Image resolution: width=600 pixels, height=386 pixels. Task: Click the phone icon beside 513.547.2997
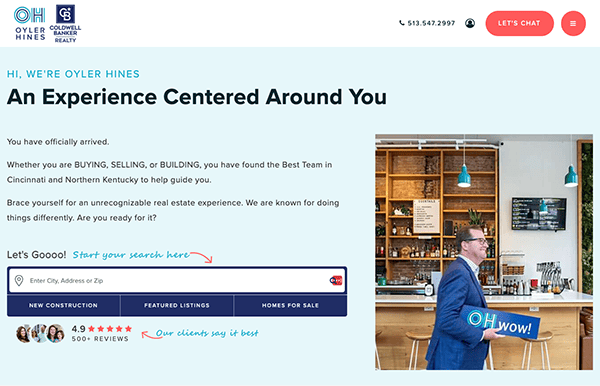pyautogui.click(x=401, y=23)
